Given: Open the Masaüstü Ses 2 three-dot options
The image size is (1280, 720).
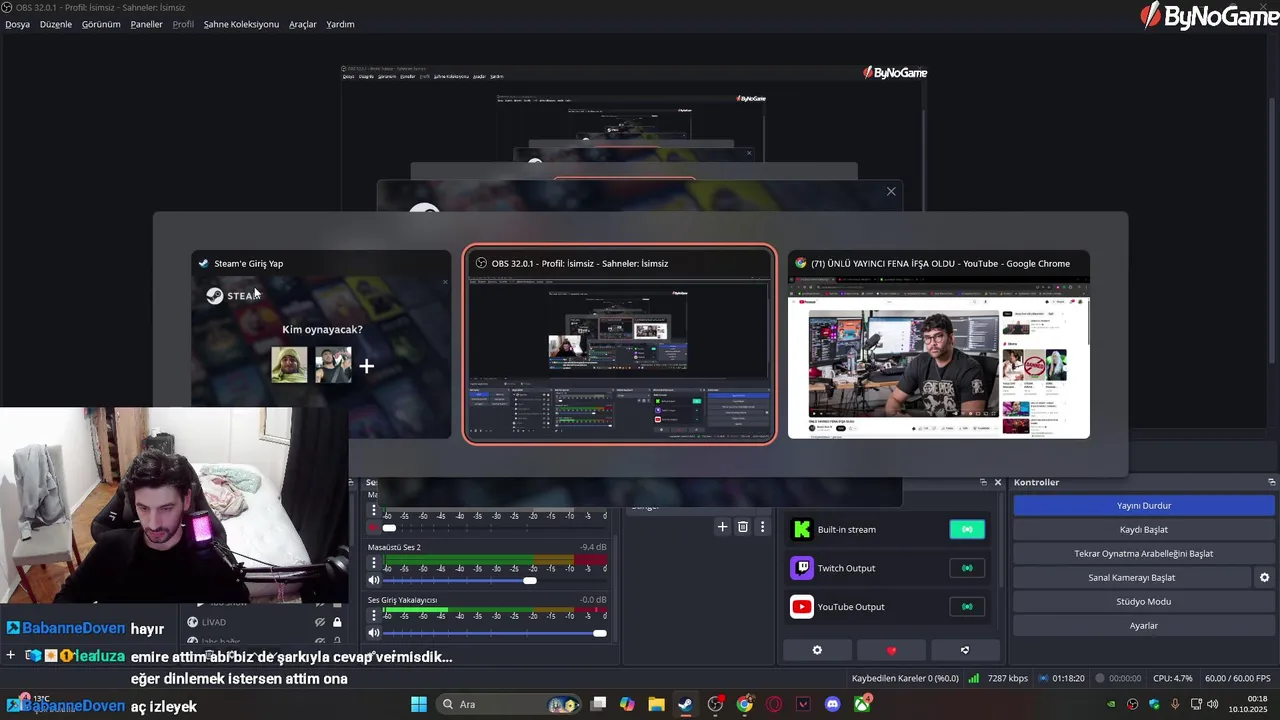Looking at the screenshot, I should click(374, 563).
